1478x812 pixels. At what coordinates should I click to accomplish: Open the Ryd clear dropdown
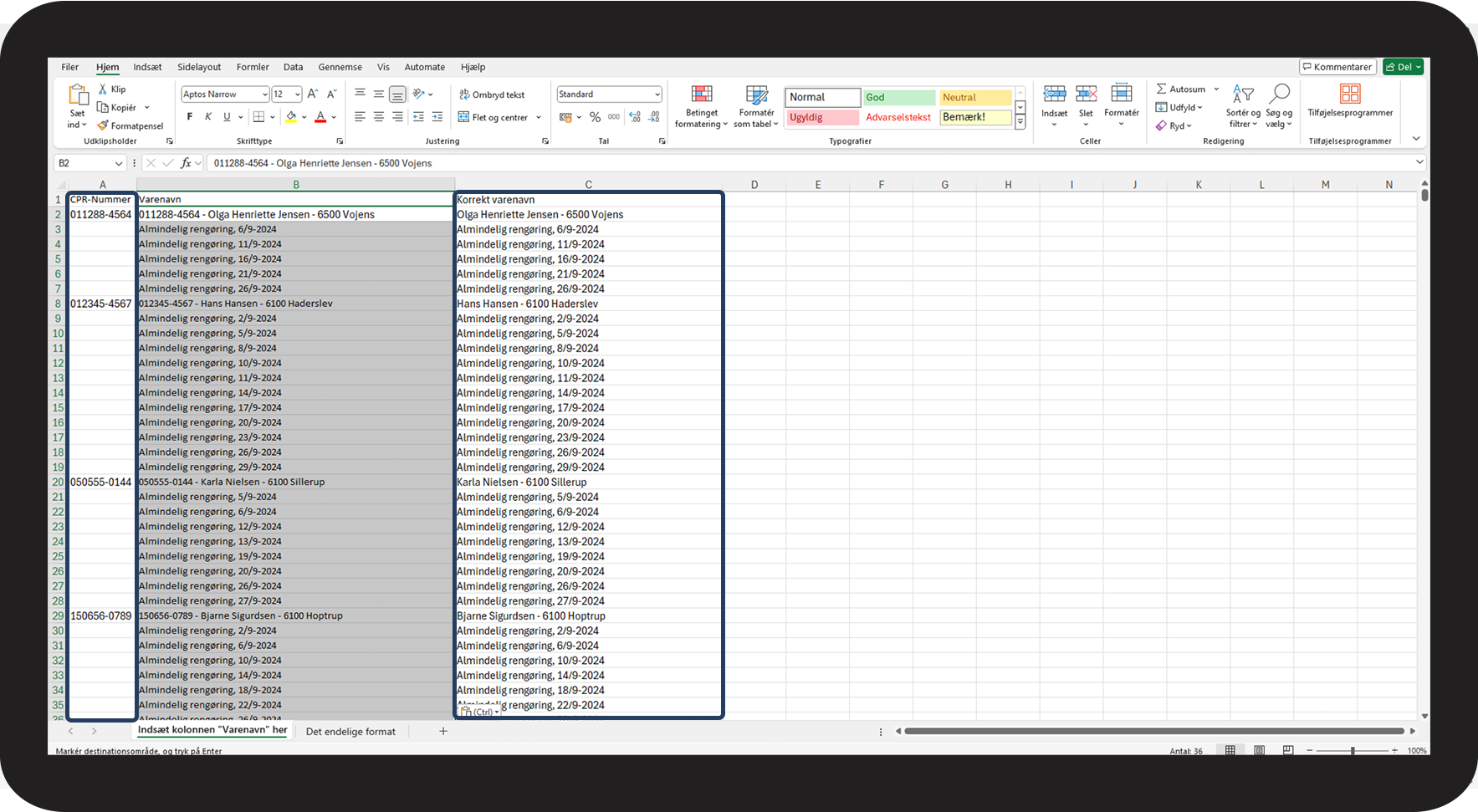[x=1174, y=125]
